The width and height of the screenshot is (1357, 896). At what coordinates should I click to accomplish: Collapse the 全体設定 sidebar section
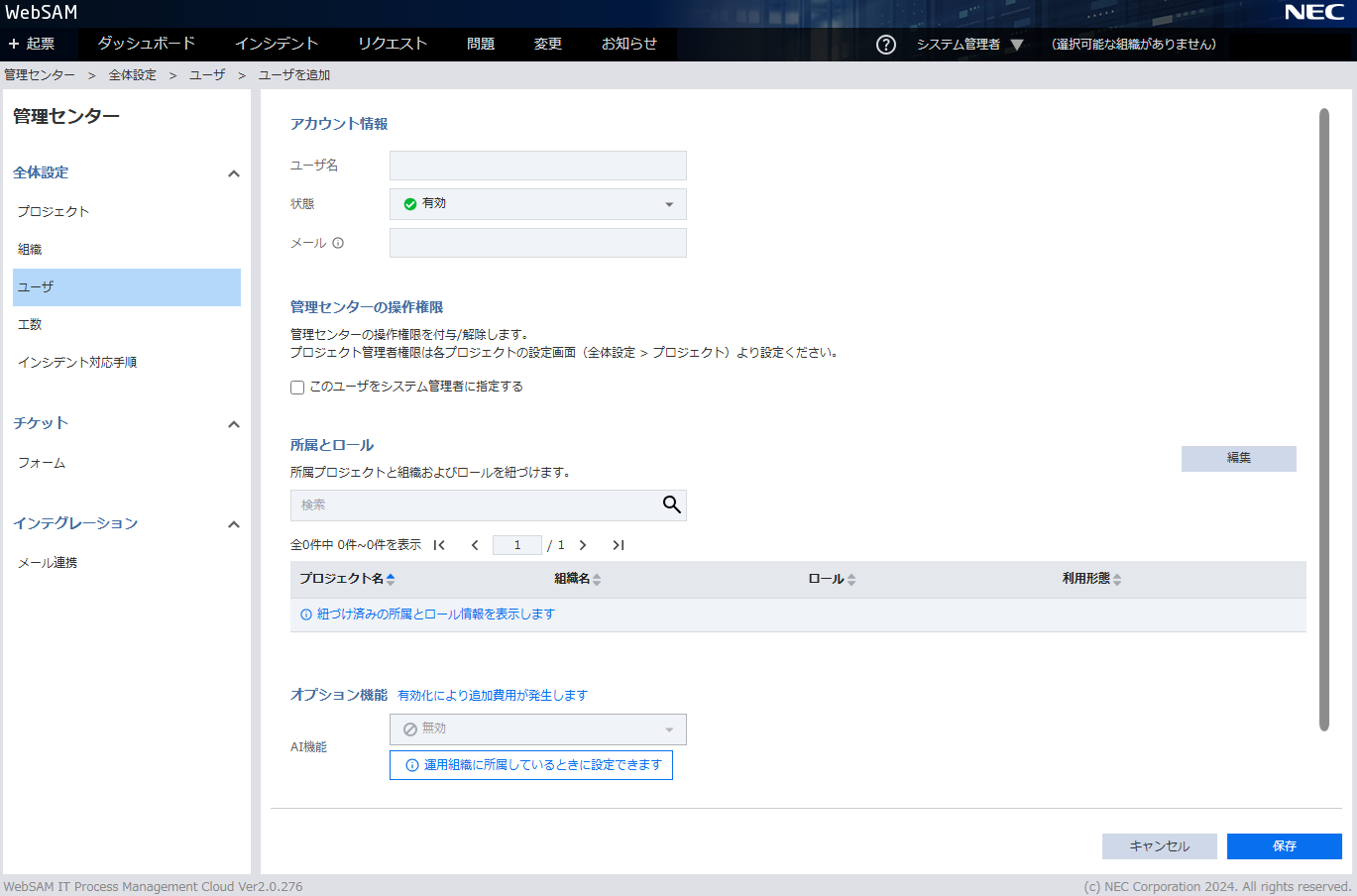(234, 173)
